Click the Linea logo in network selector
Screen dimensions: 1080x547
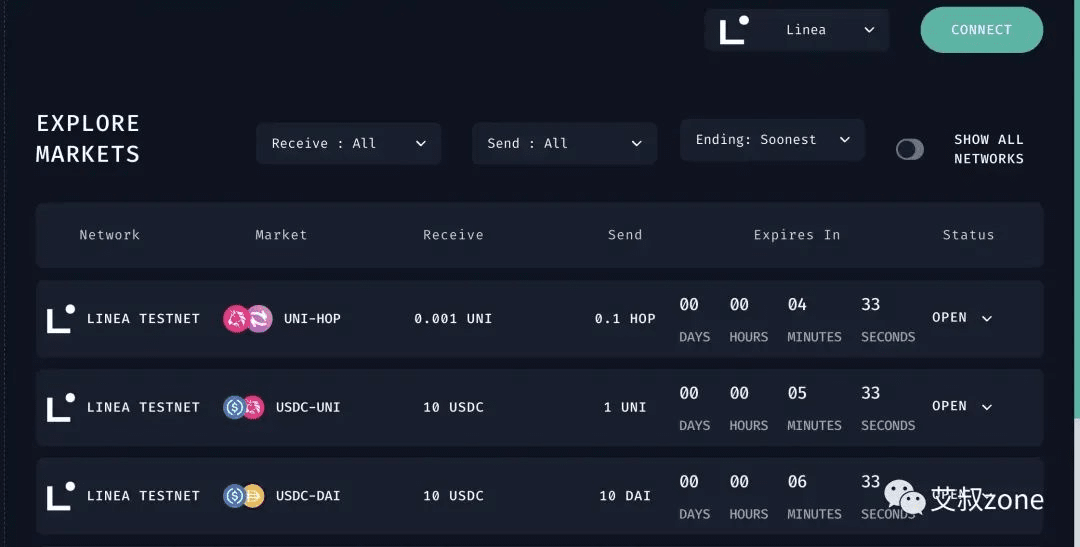click(x=734, y=30)
